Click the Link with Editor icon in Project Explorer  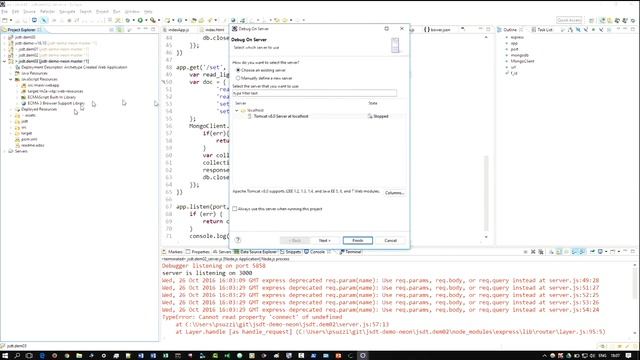(x=120, y=30)
